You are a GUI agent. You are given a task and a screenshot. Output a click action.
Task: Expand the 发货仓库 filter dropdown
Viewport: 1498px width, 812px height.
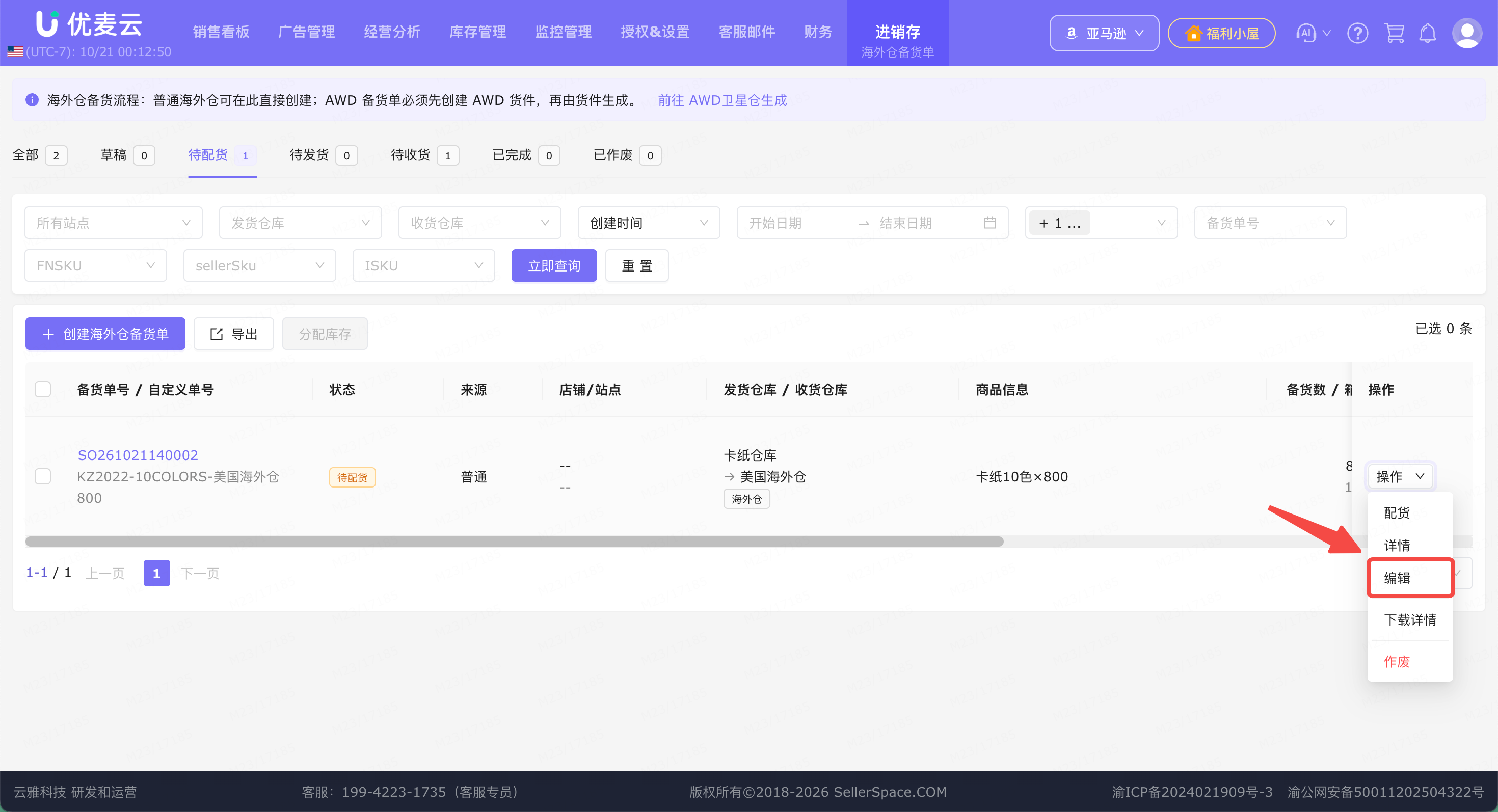[300, 223]
